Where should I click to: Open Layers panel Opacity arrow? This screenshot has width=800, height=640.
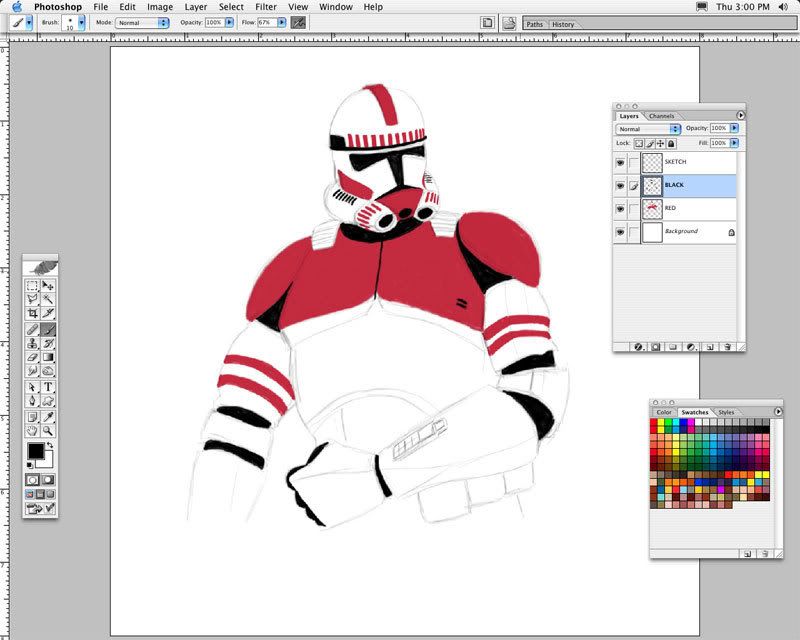click(x=734, y=128)
